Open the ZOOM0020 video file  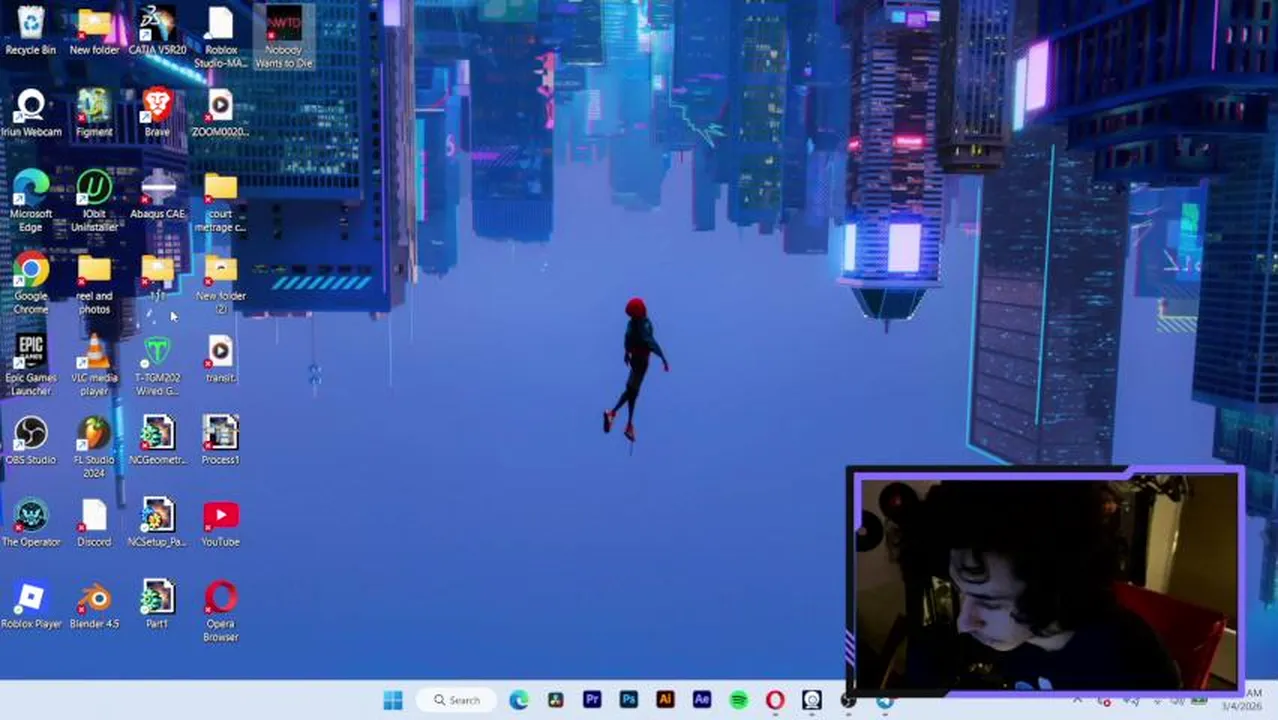pos(221,113)
